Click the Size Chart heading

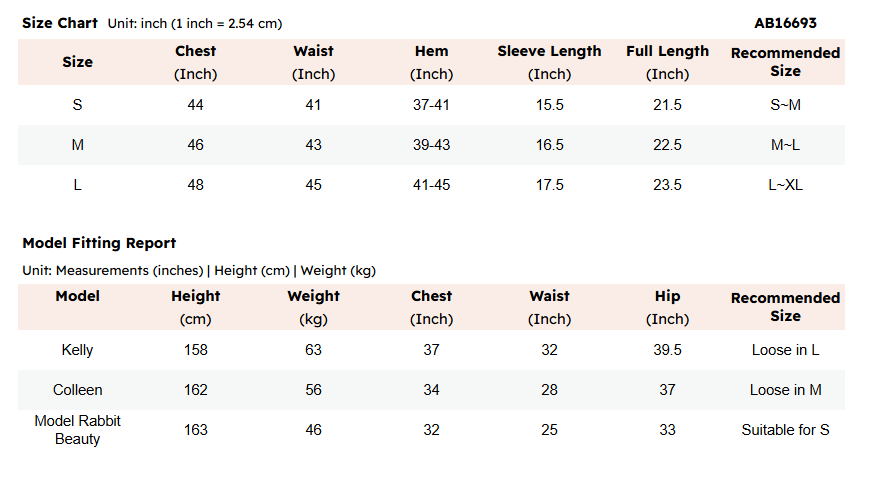click(60, 23)
